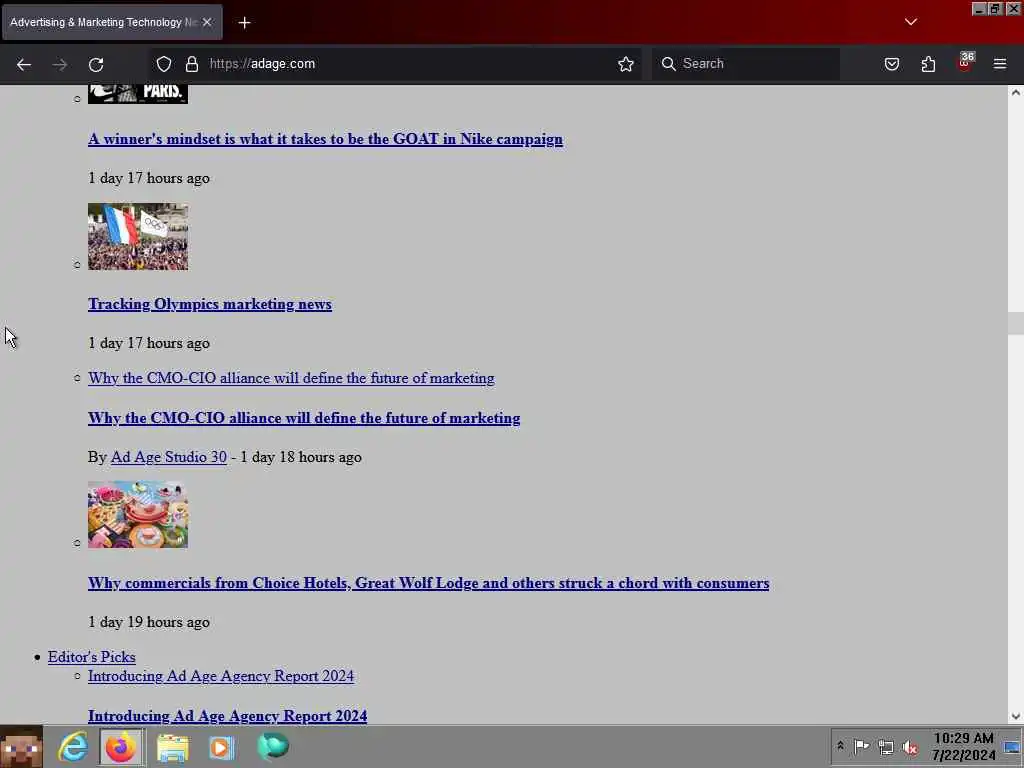Open the Nike GOAT campaign article link
Screen dimensions: 1024x768
point(325,139)
